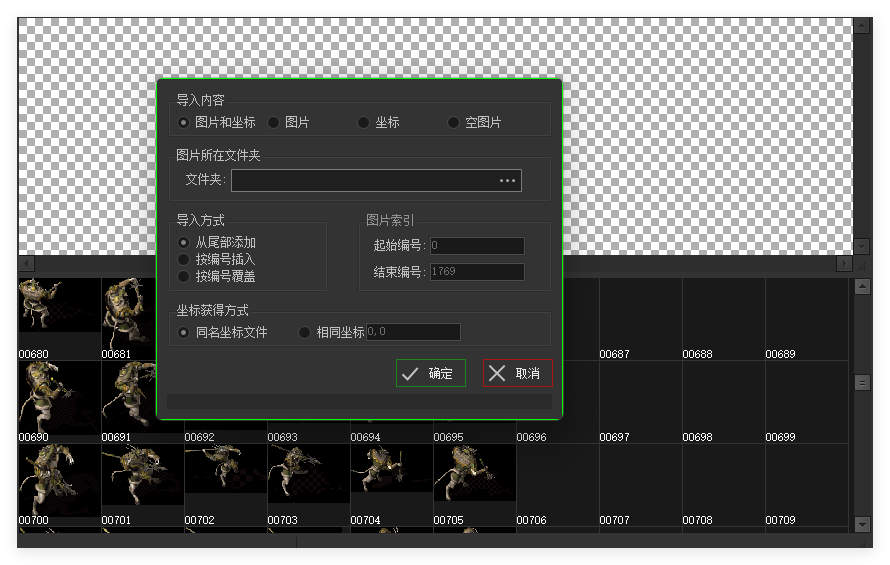Select empty frame 00688
Image resolution: width=890 pixels, height=565 pixels.
[x=723, y=319]
